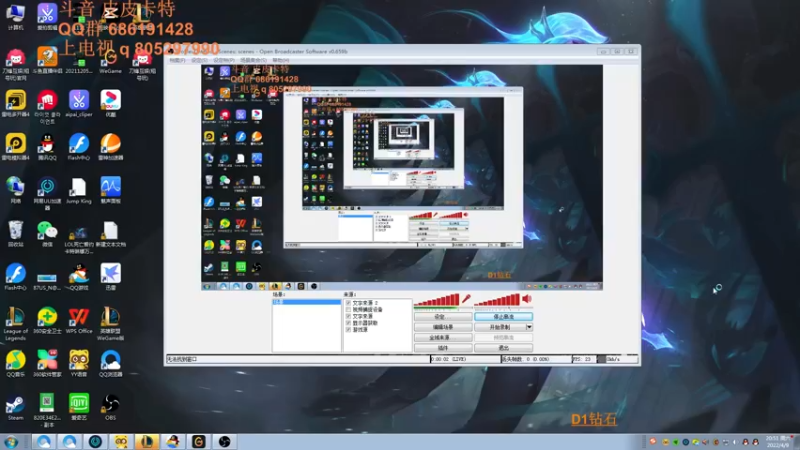Launch 微信 WeChat from desktop
The image size is (800, 450).
47,234
